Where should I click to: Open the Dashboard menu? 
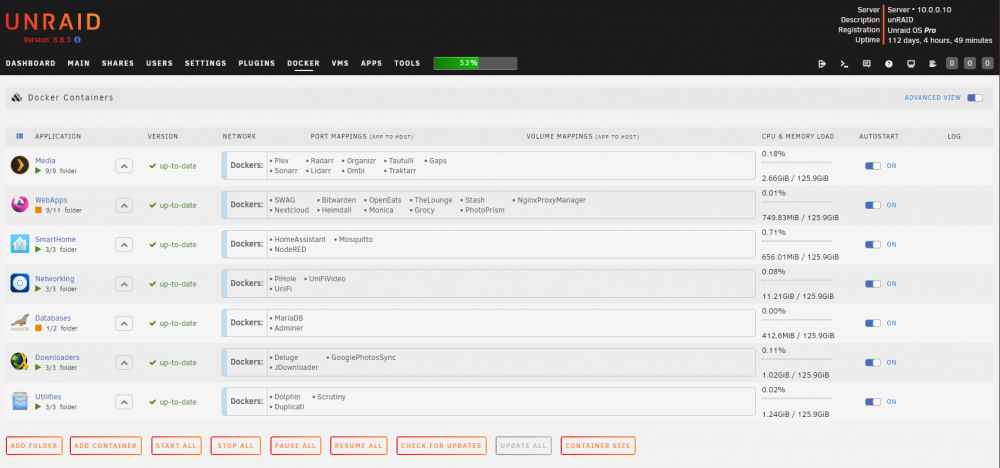pyautogui.click(x=31, y=64)
